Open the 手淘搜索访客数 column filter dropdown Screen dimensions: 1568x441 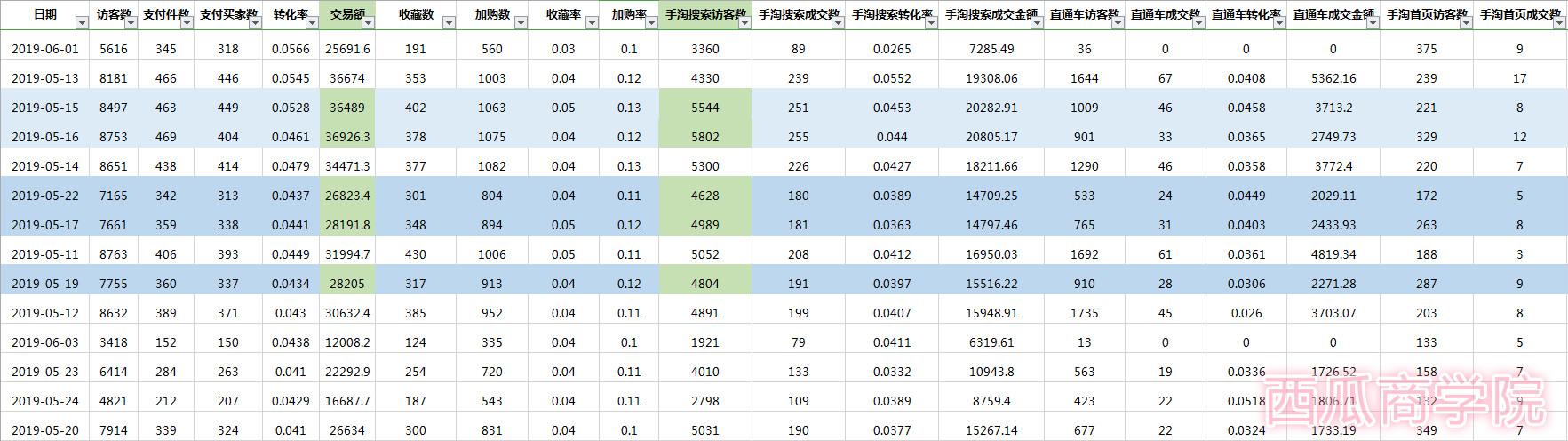[744, 23]
